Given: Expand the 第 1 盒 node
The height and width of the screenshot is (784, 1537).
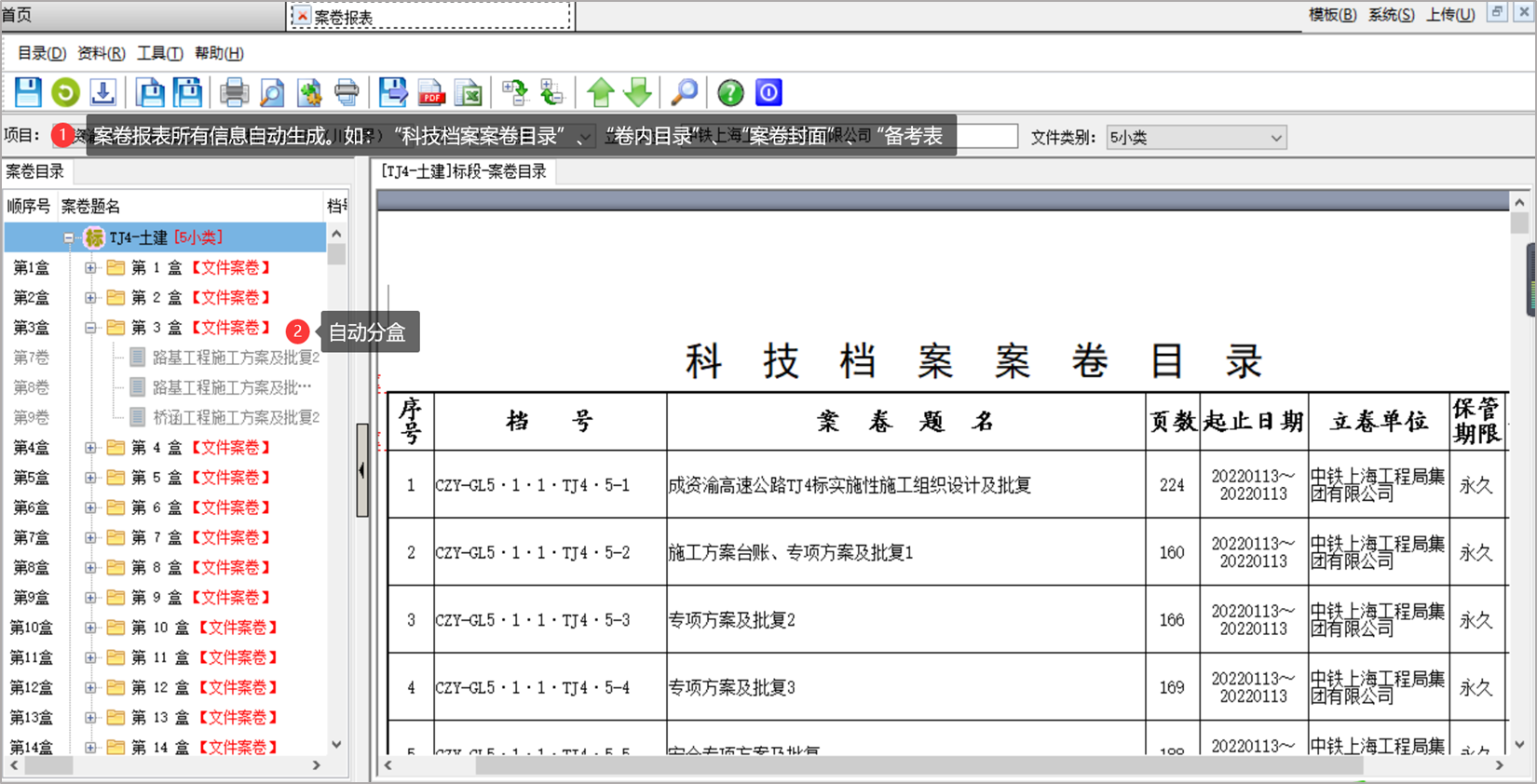Looking at the screenshot, I should [90, 268].
